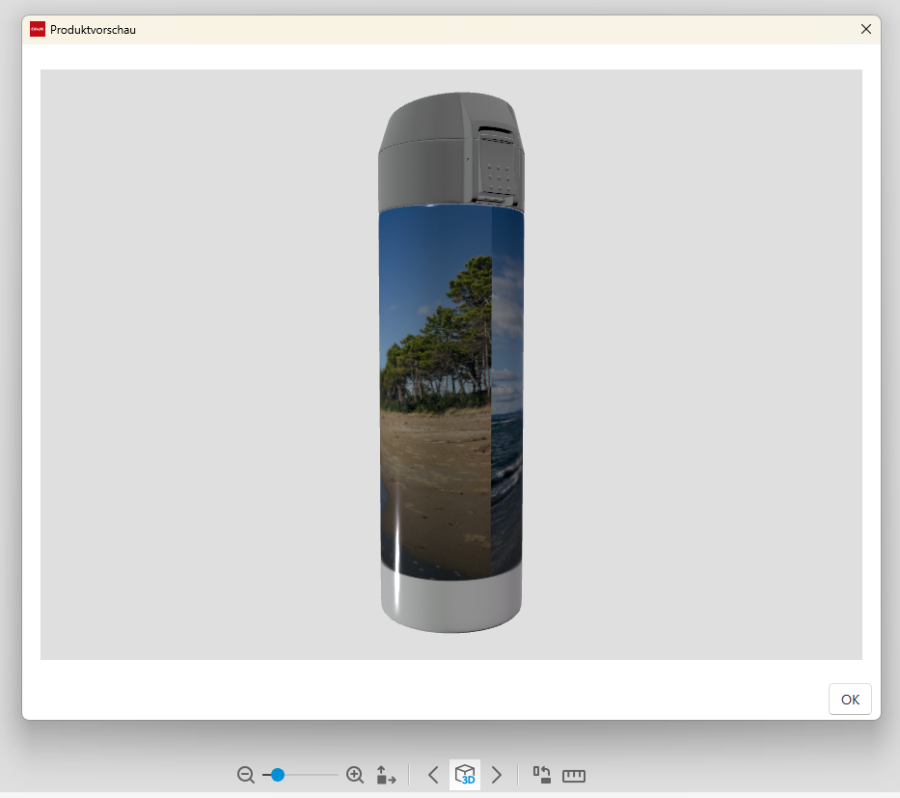Click the zoom out magnifier icon

246,775
